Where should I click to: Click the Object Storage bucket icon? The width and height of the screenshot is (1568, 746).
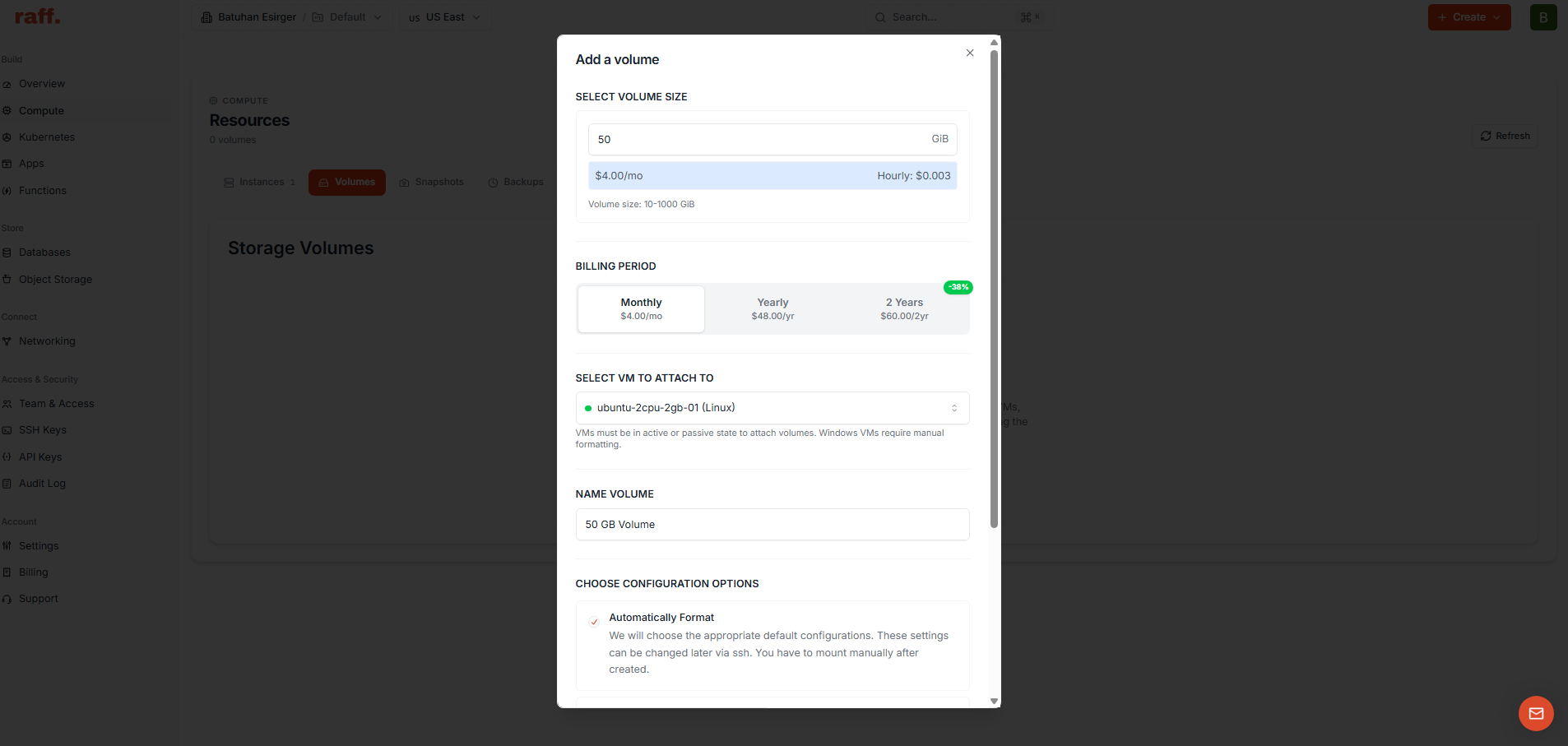[7, 280]
